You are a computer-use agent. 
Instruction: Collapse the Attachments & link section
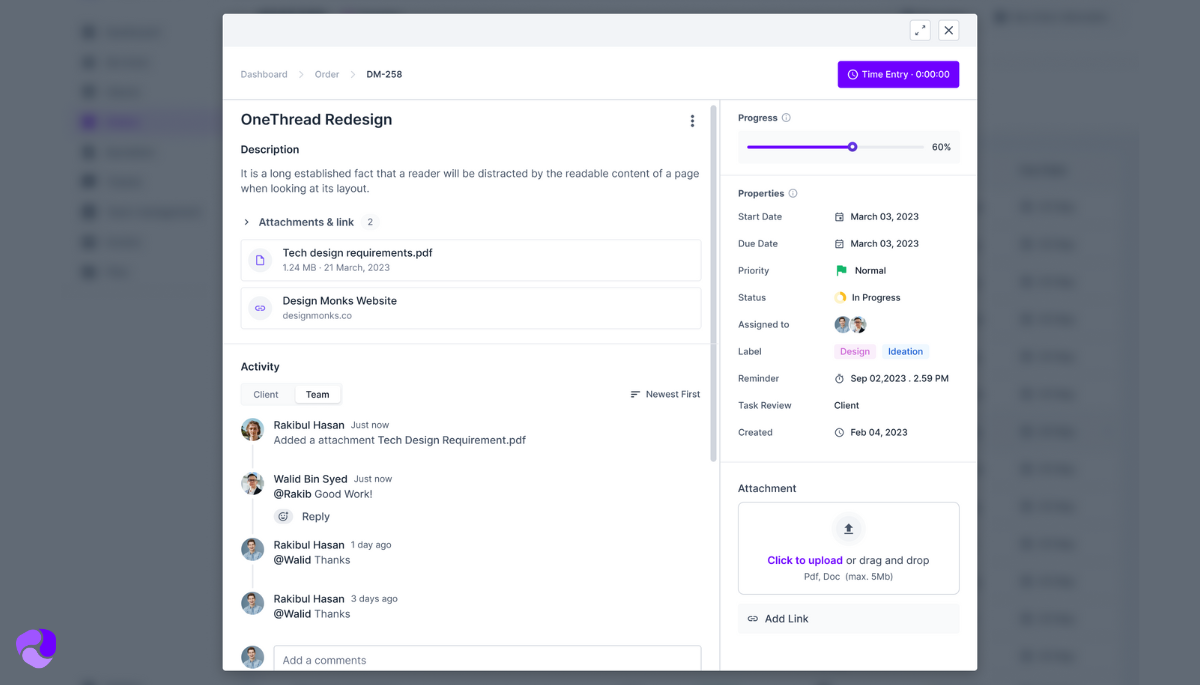pos(247,221)
